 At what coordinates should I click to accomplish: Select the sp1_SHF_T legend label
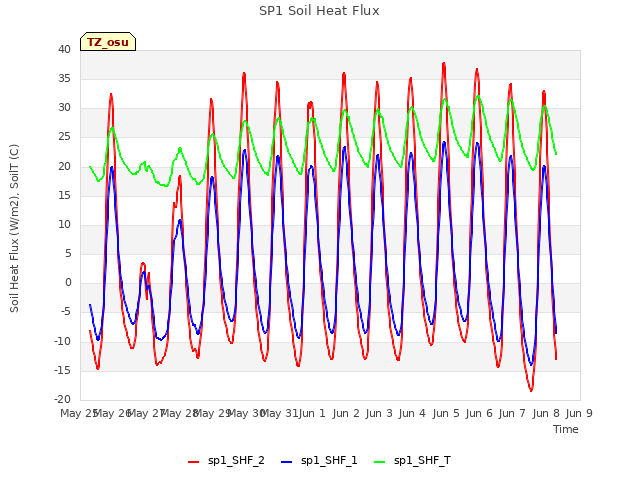422,461
